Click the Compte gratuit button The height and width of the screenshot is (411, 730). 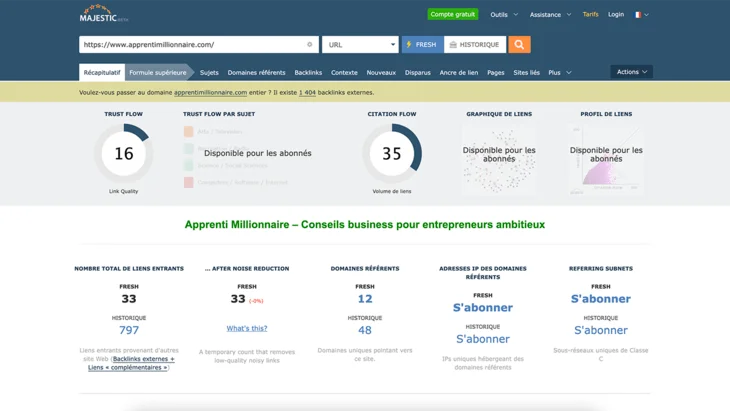point(453,14)
